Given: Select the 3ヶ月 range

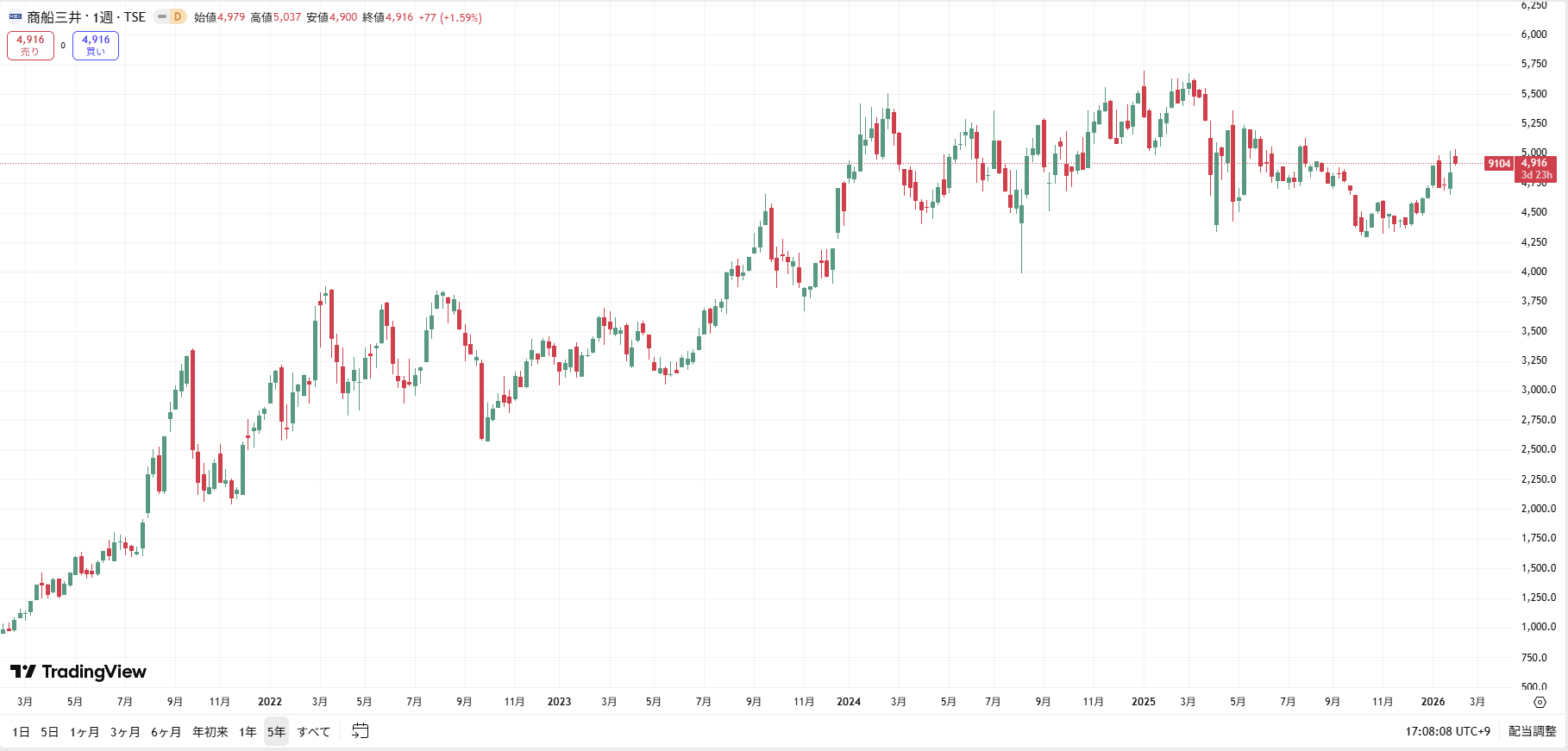Looking at the screenshot, I should coord(125,732).
